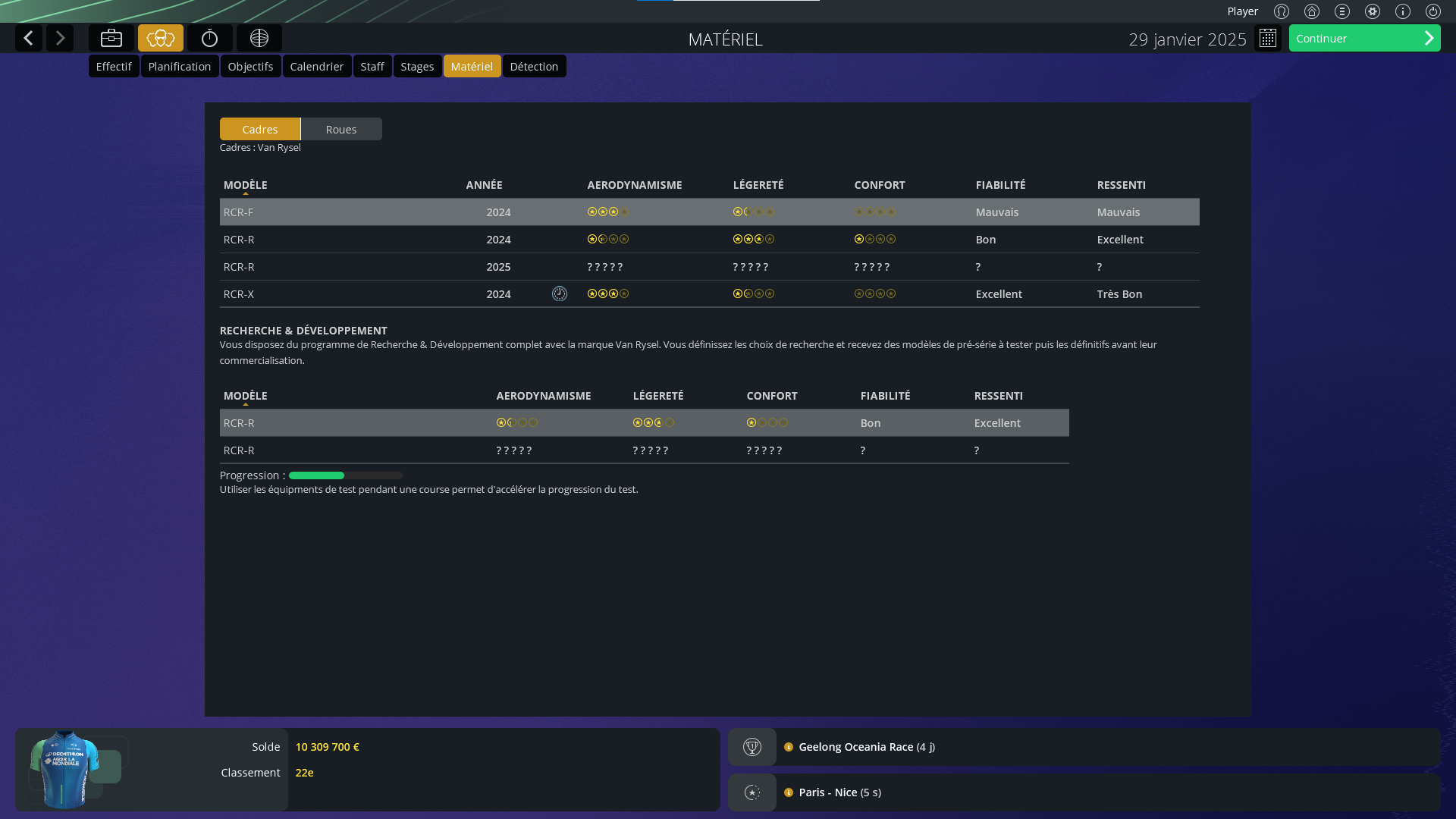Open the headset support icon
Screen dimensions: 1456x819
tap(1282, 11)
